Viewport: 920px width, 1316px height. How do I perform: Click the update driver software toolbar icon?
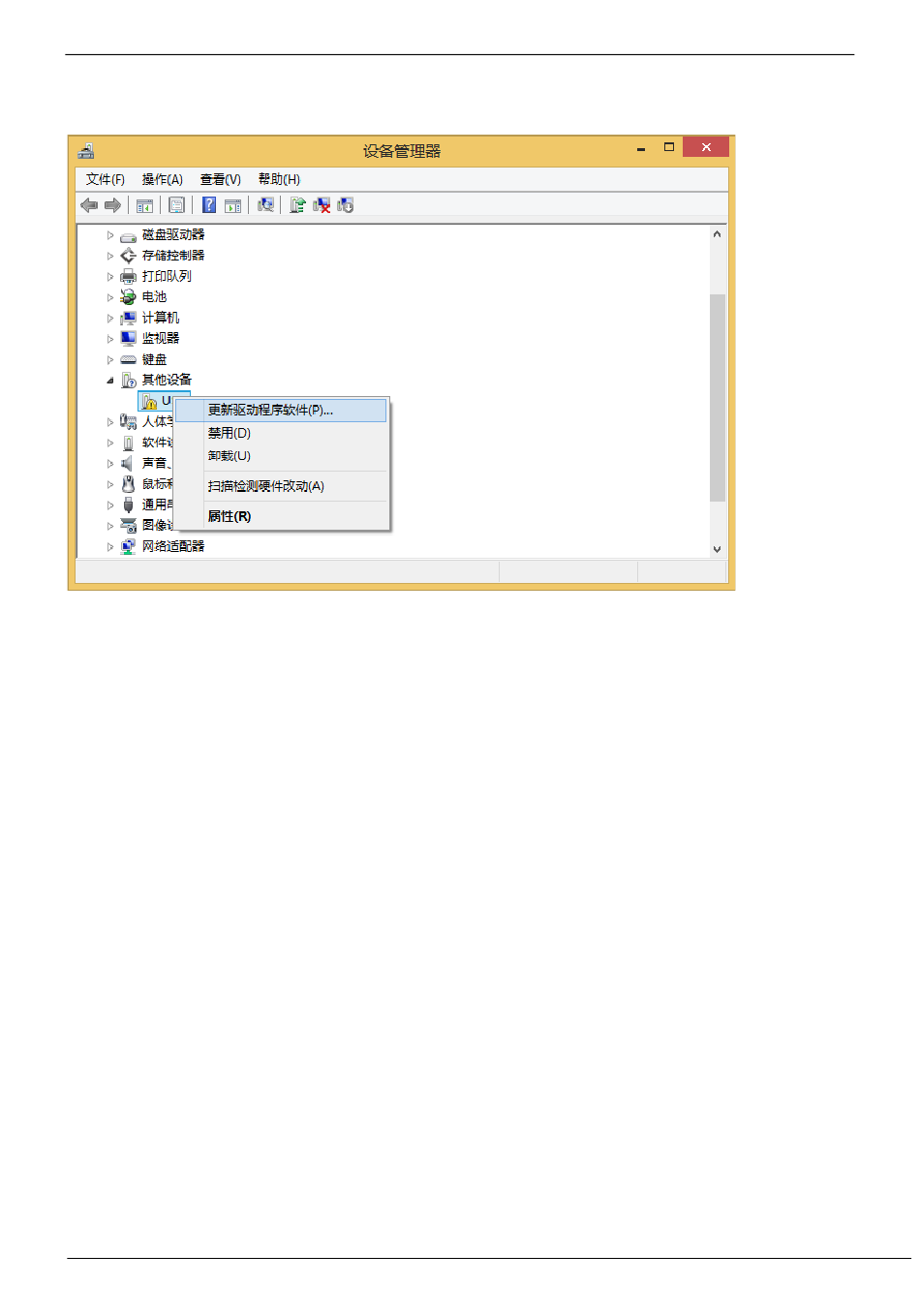pyautogui.click(x=297, y=205)
